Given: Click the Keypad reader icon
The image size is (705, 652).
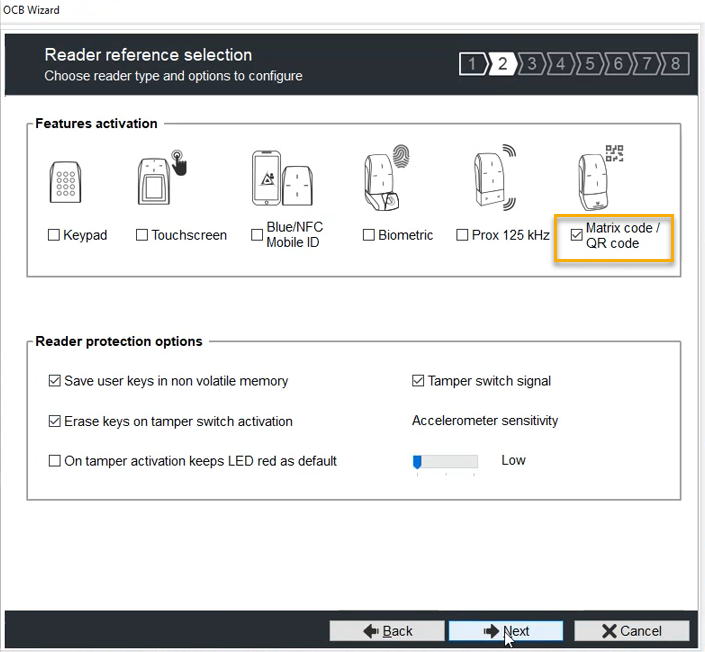Looking at the screenshot, I should 65,183.
